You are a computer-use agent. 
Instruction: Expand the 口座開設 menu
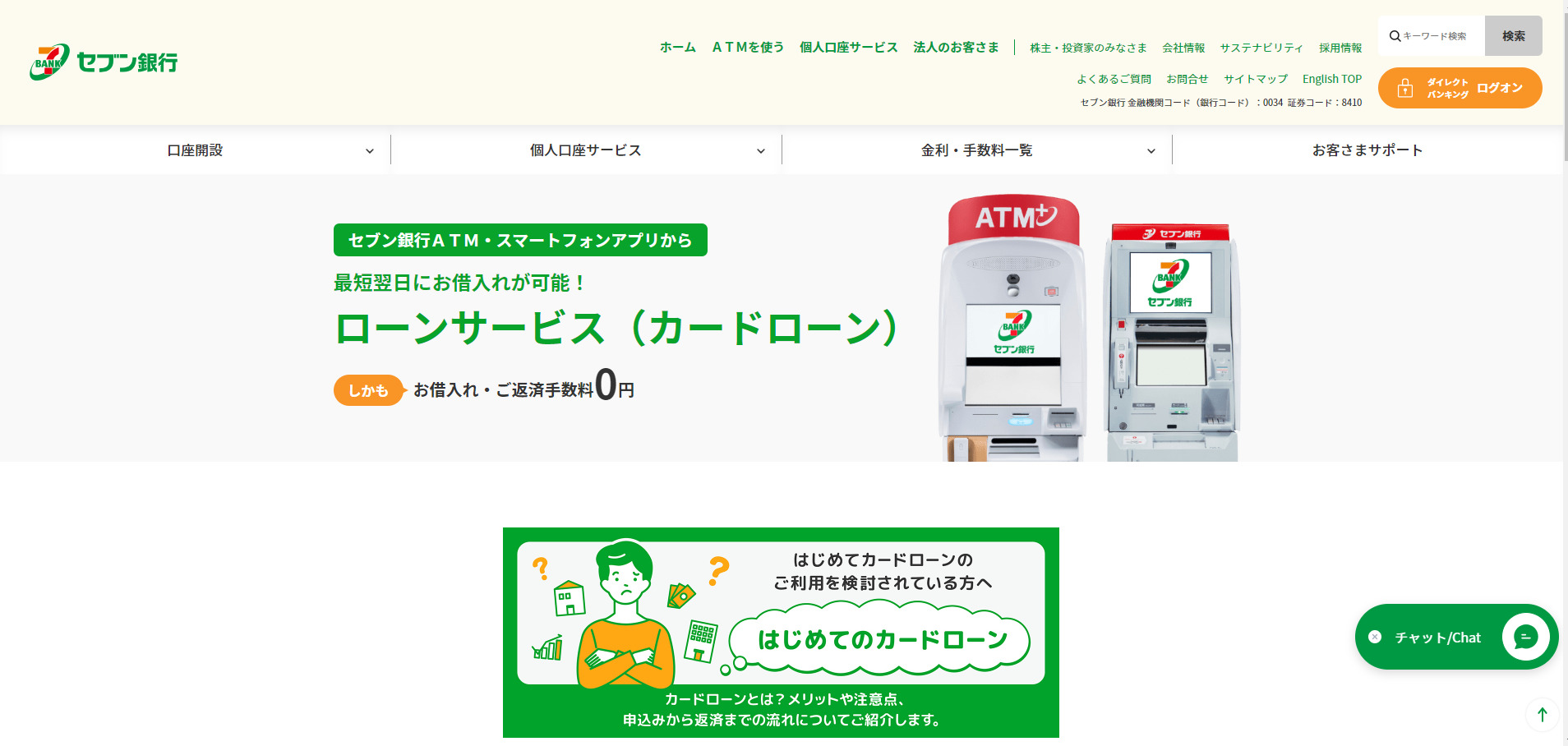point(195,150)
